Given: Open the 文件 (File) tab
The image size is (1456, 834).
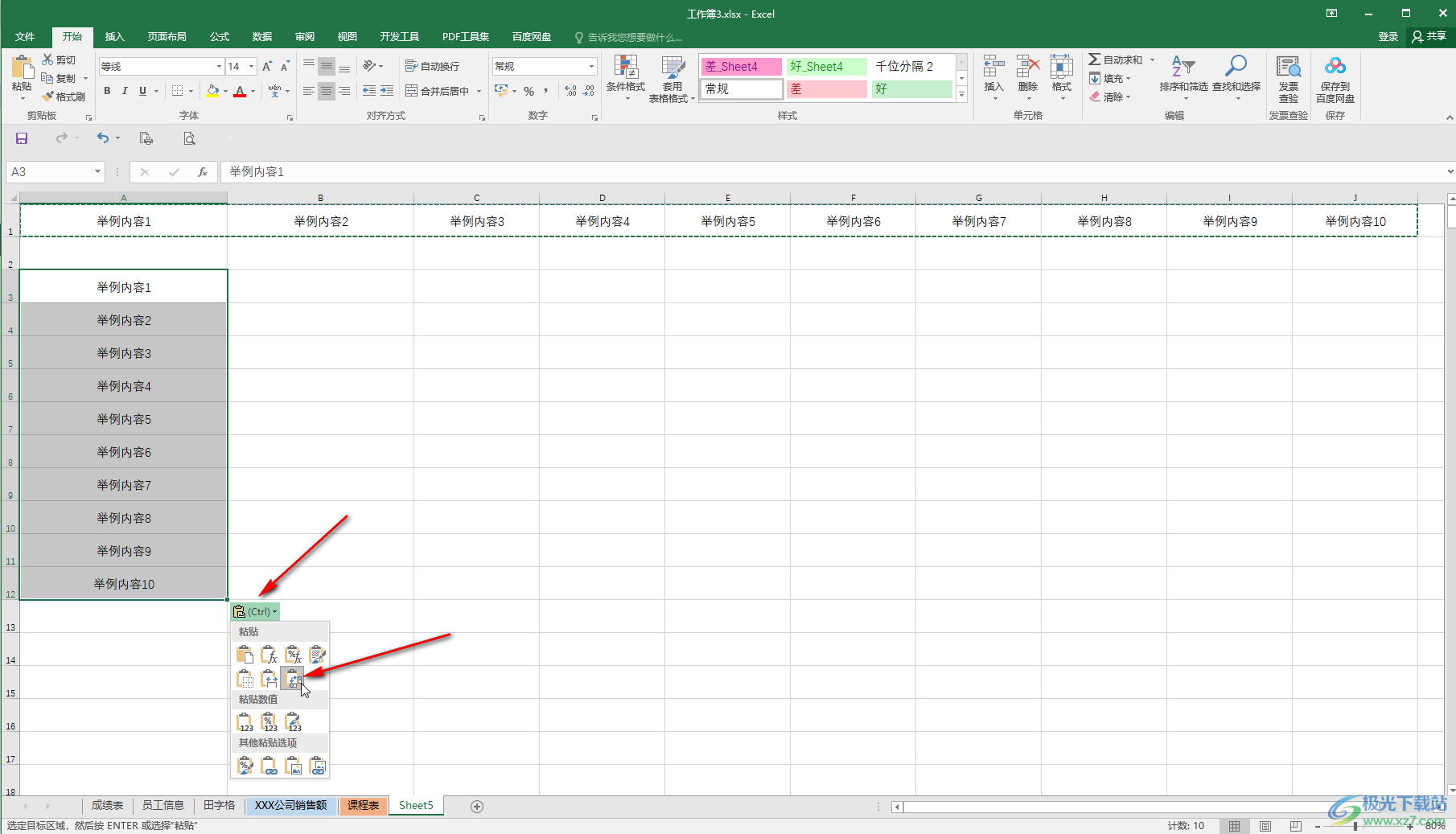Looking at the screenshot, I should pos(25,36).
